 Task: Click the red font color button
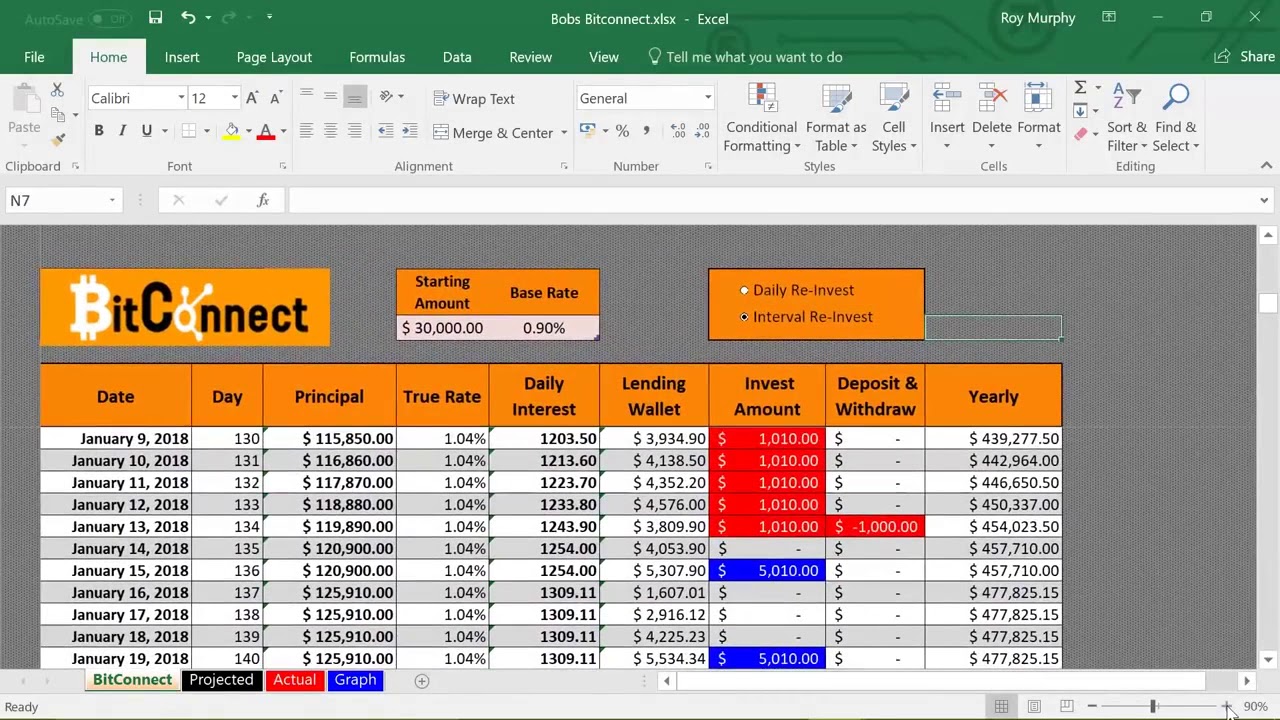point(266,131)
